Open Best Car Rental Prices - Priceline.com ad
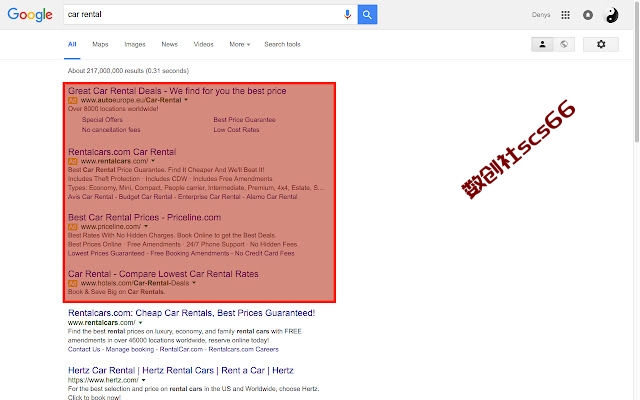640x400 pixels. 144,218
